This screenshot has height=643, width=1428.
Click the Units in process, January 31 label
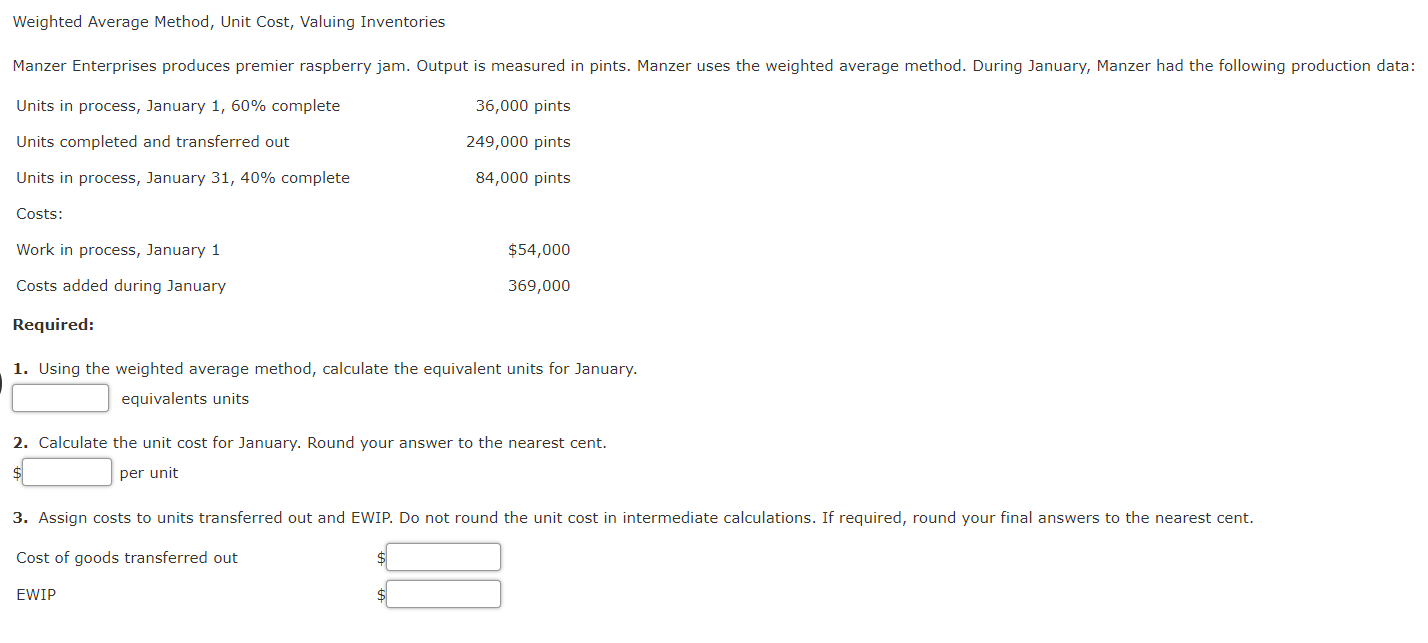point(182,177)
